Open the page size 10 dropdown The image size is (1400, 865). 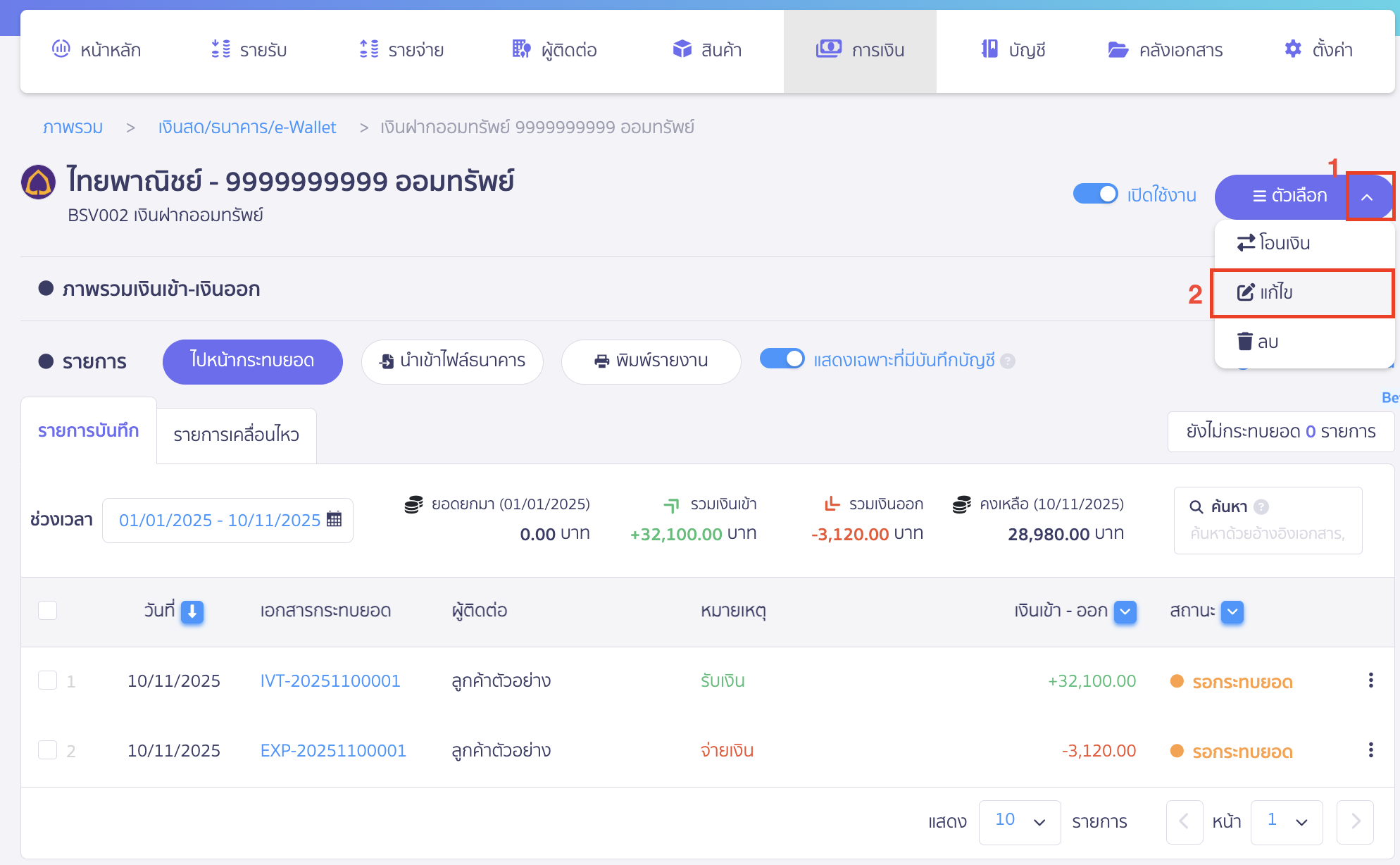tap(1019, 821)
